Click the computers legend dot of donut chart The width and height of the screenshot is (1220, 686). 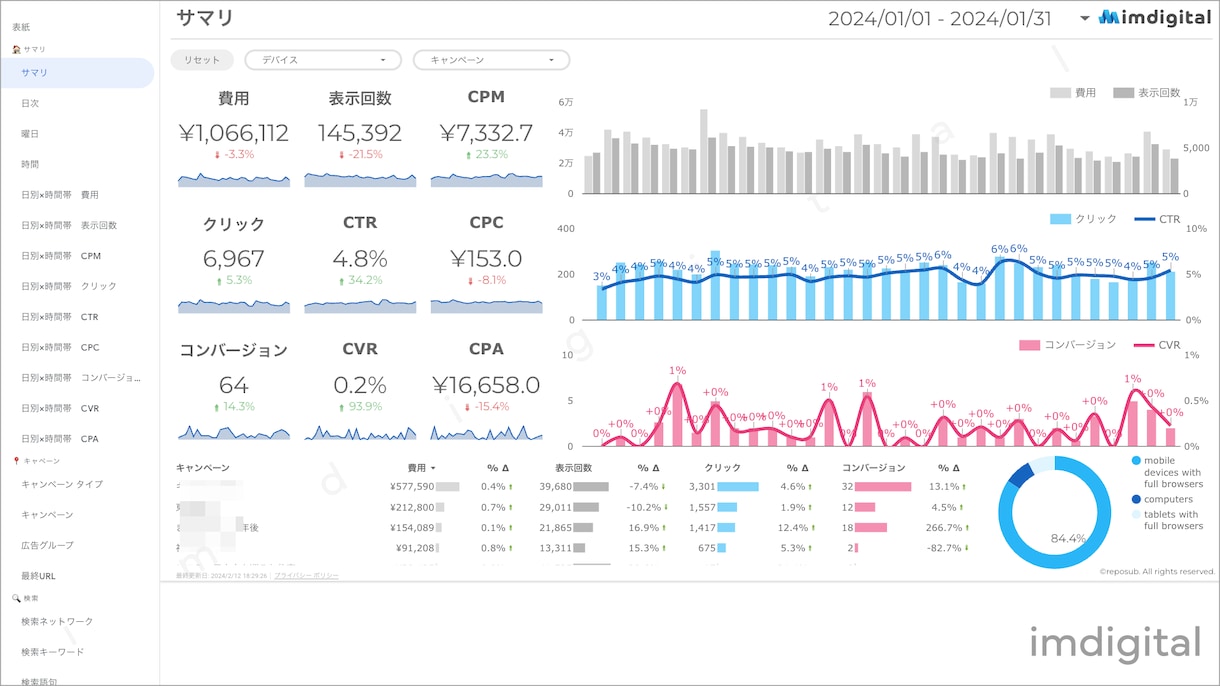(1137, 499)
